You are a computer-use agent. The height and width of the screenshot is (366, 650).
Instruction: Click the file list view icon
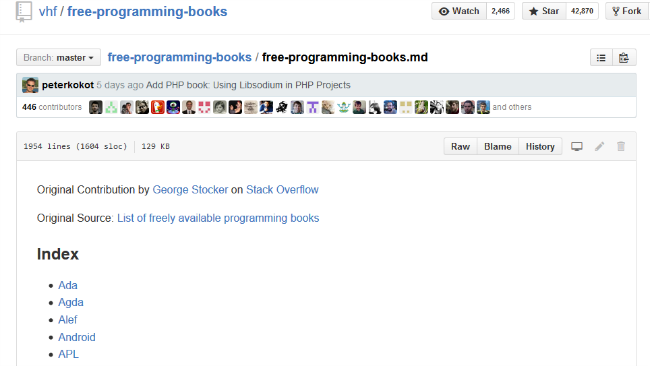point(601,58)
